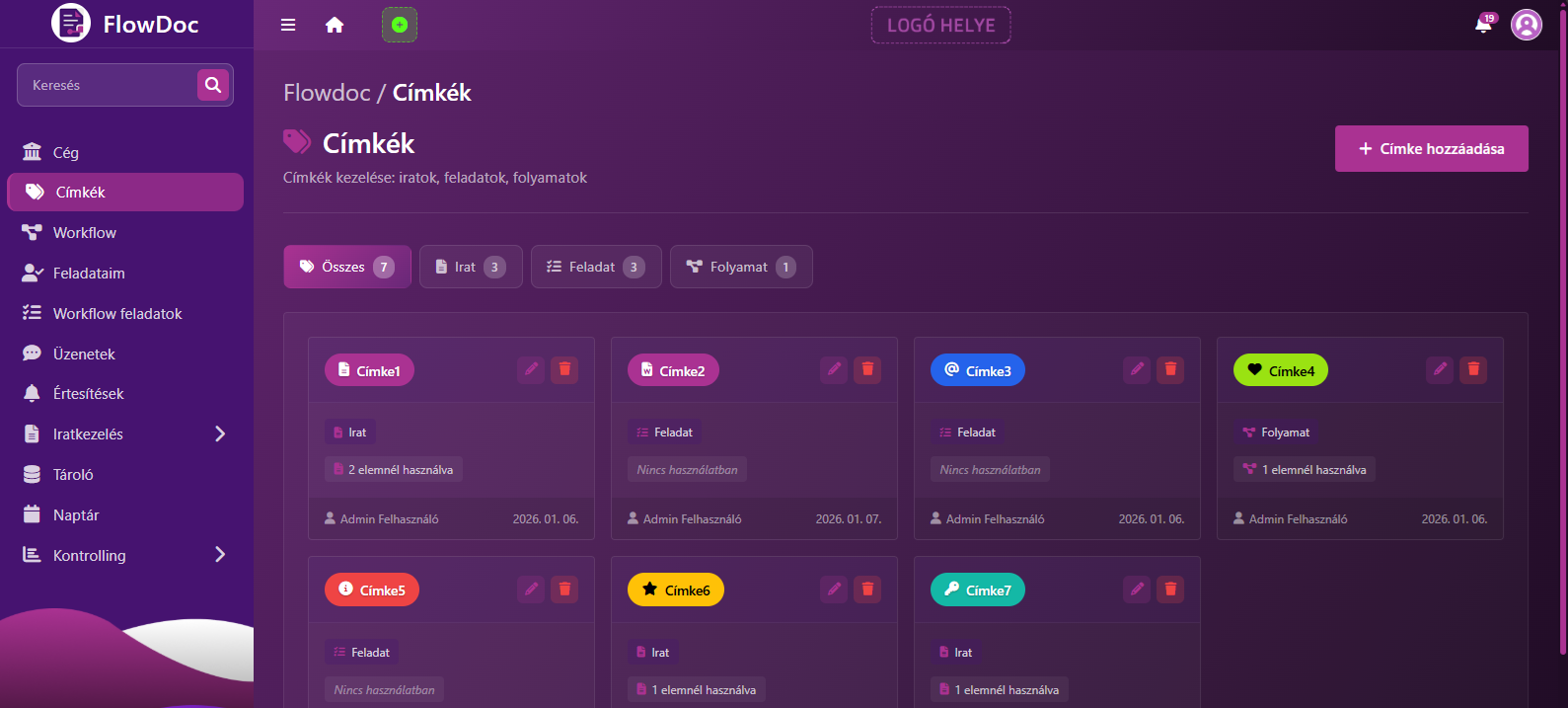Open the user profile avatar
The image size is (1568, 708).
(x=1527, y=25)
